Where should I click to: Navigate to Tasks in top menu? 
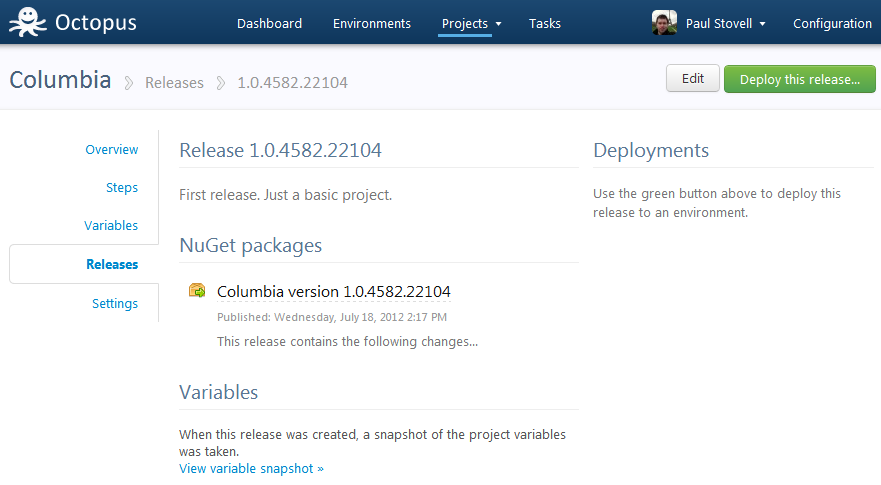[x=545, y=23]
